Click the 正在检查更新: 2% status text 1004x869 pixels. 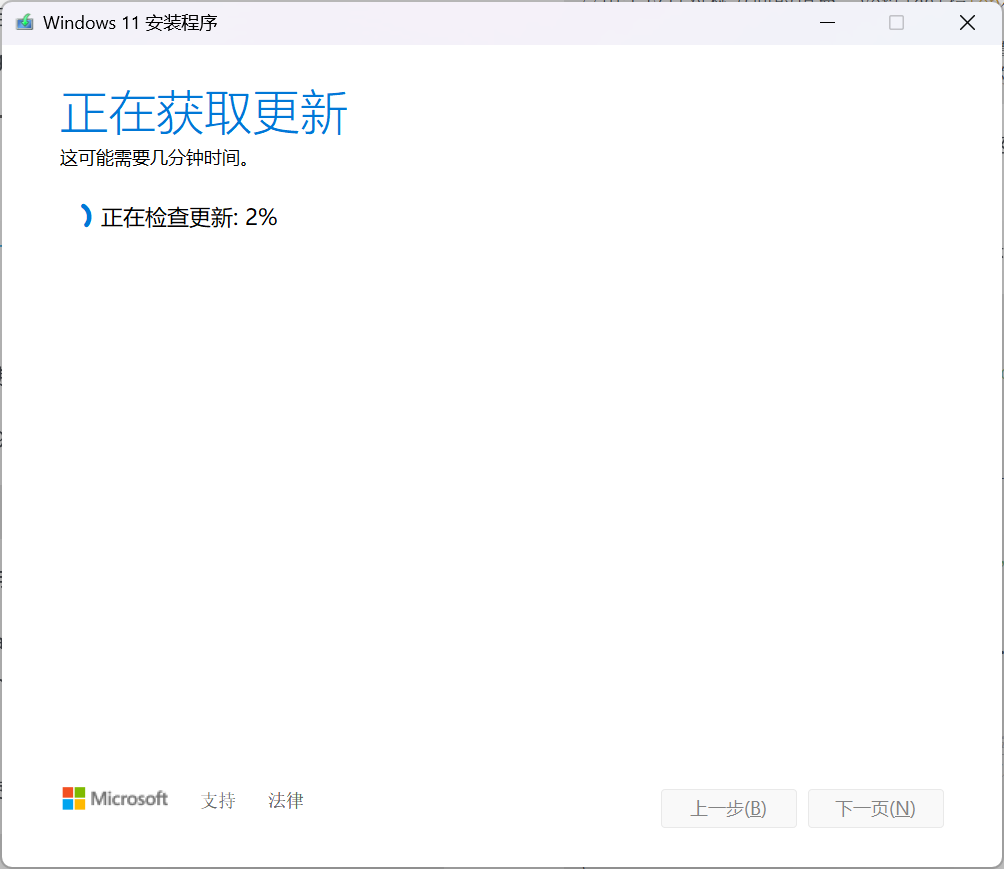point(189,217)
